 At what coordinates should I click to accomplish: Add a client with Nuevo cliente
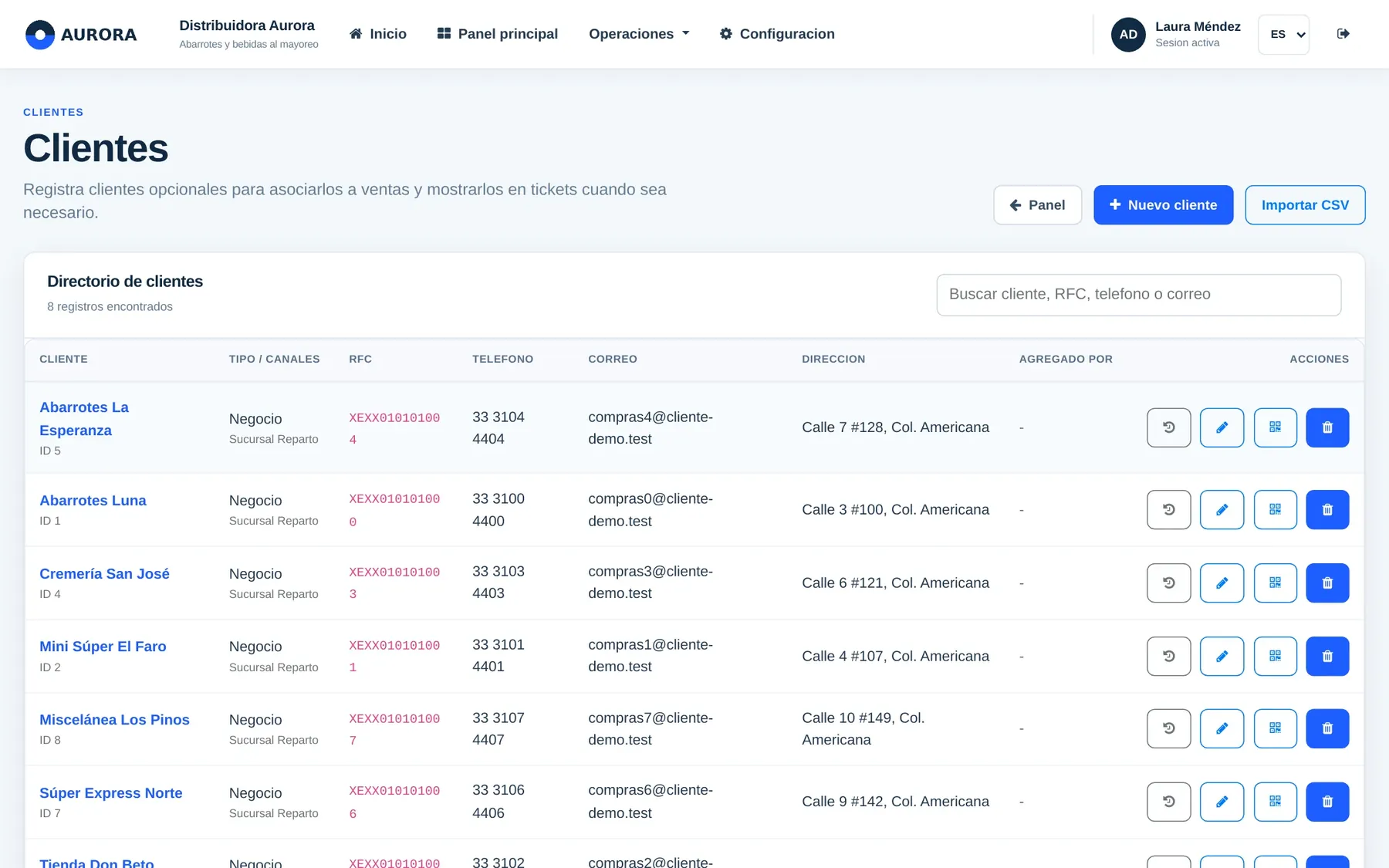[1163, 205]
